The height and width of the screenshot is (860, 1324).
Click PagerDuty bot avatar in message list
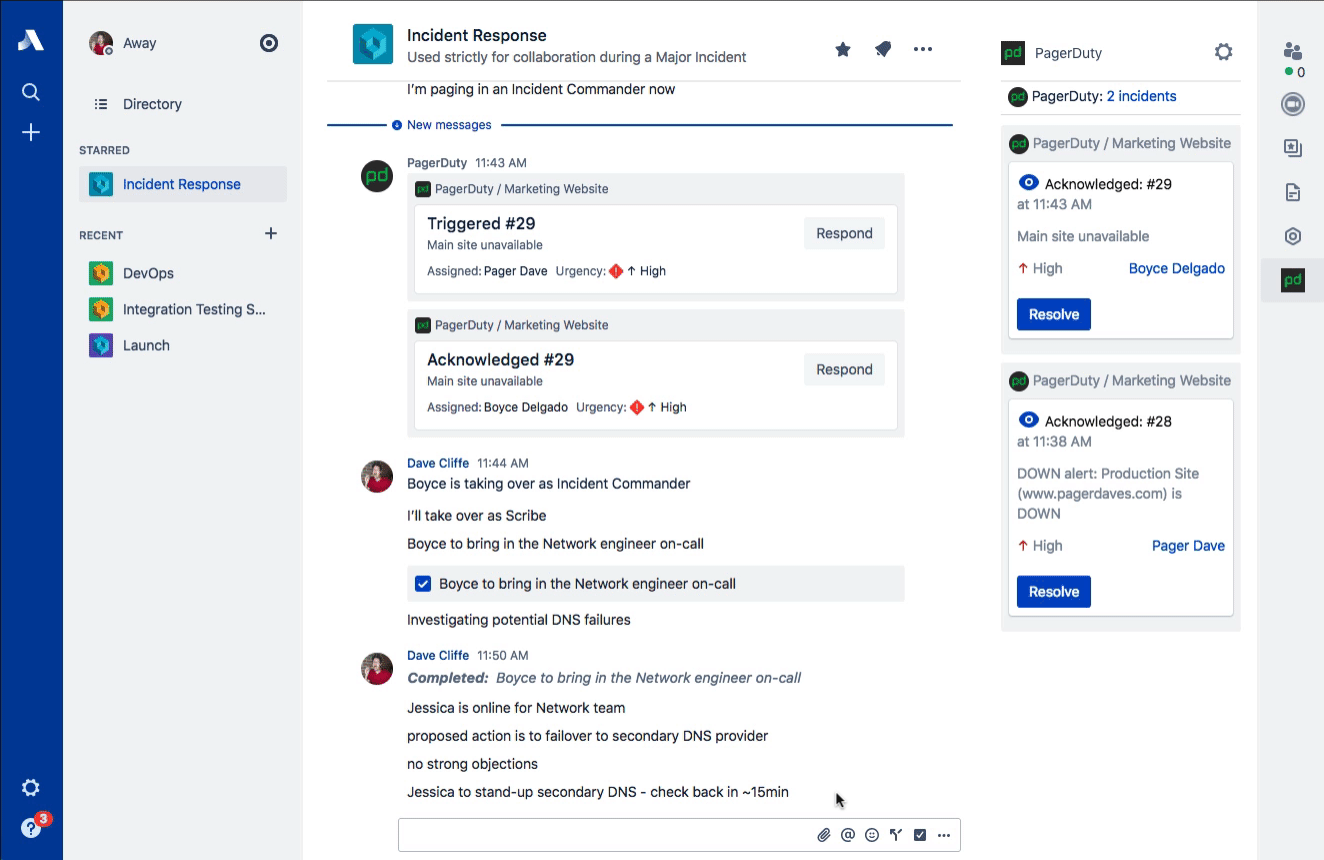click(377, 176)
